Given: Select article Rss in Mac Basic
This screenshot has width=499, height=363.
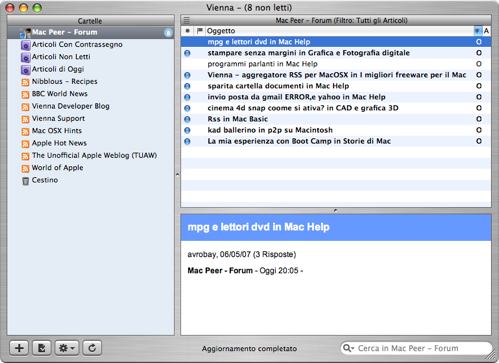Looking at the screenshot, I should click(x=336, y=119).
